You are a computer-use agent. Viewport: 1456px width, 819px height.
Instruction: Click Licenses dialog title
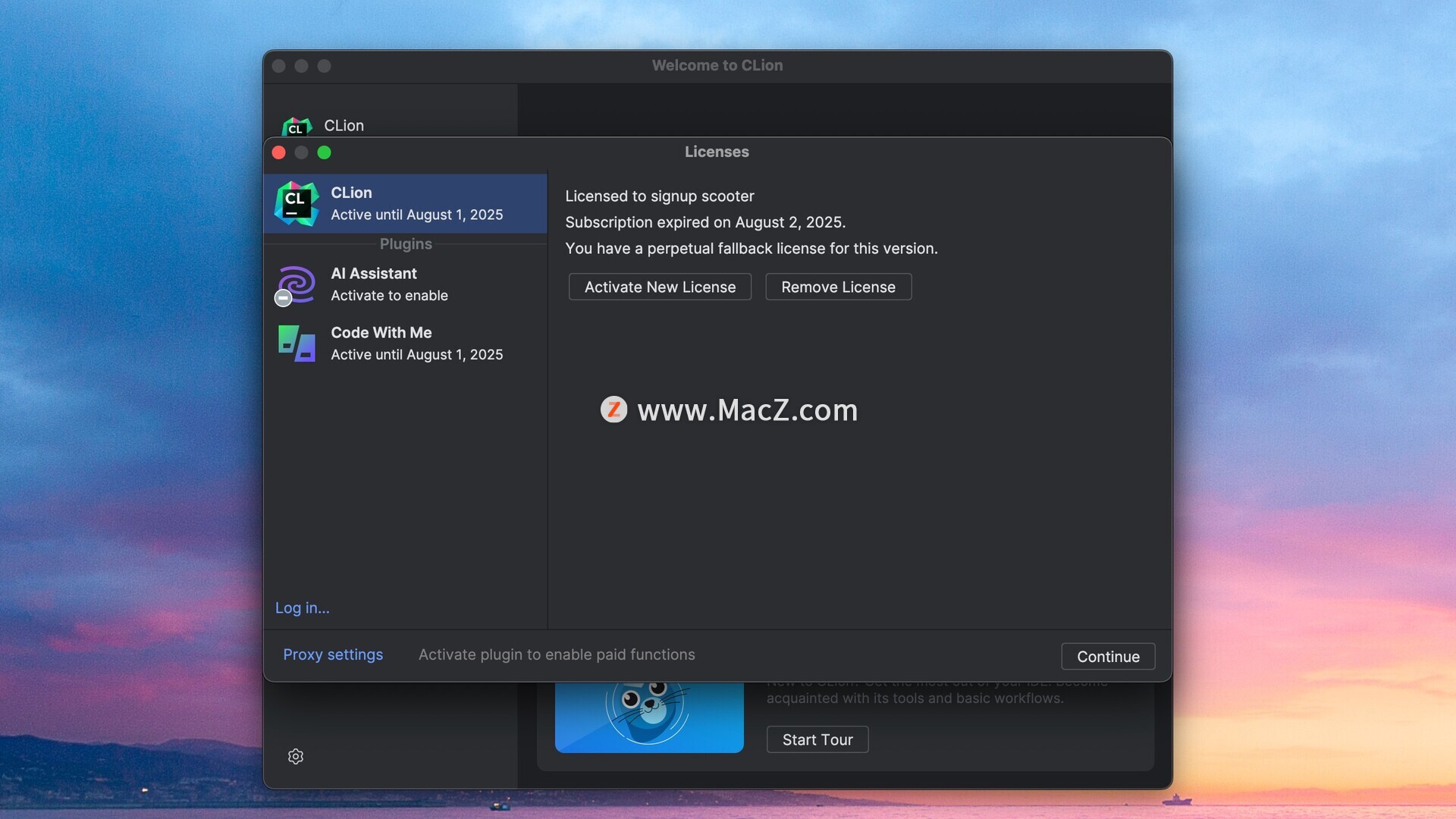tap(717, 152)
